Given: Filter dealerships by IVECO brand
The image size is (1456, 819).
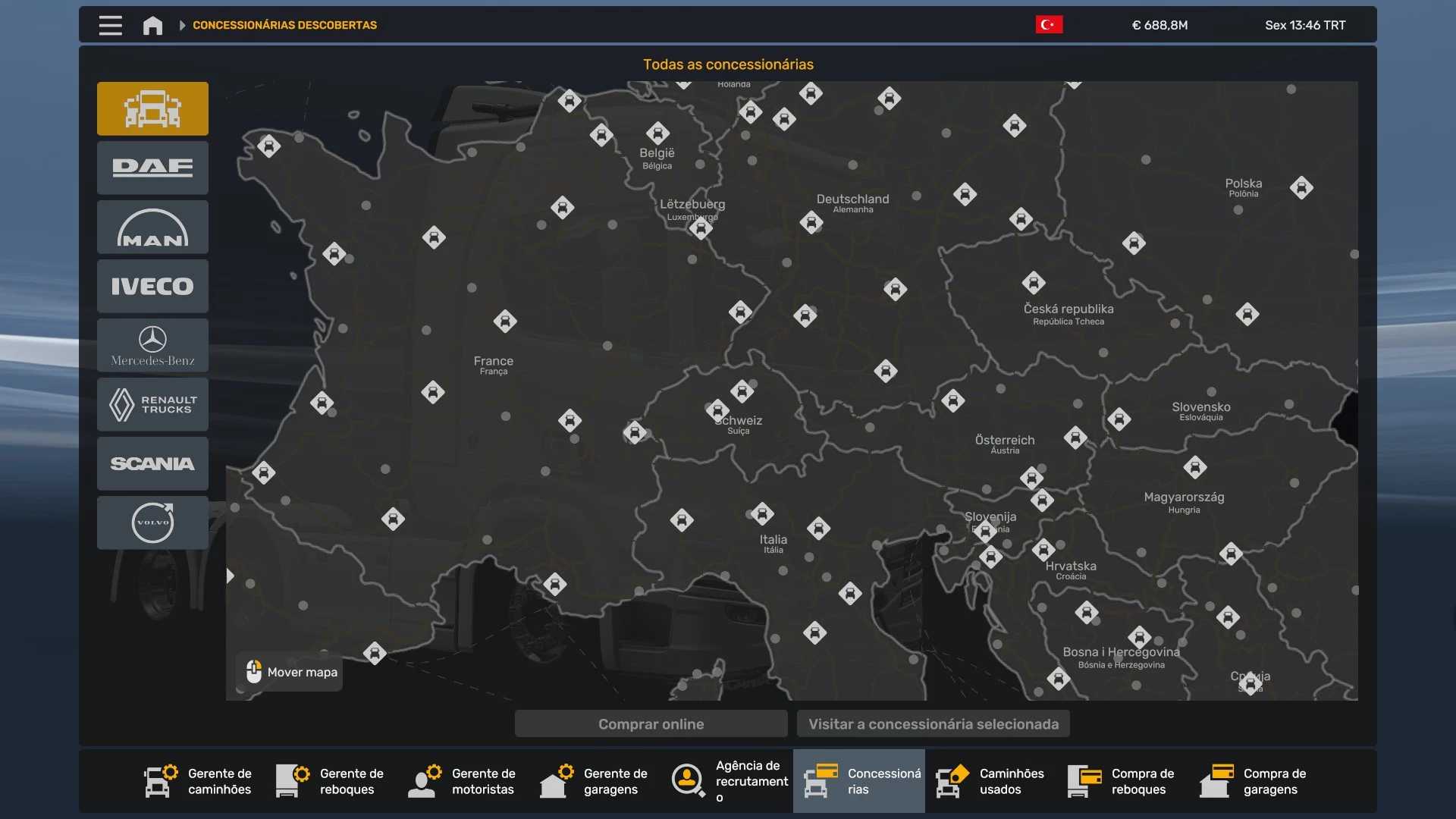Looking at the screenshot, I should point(152,286).
